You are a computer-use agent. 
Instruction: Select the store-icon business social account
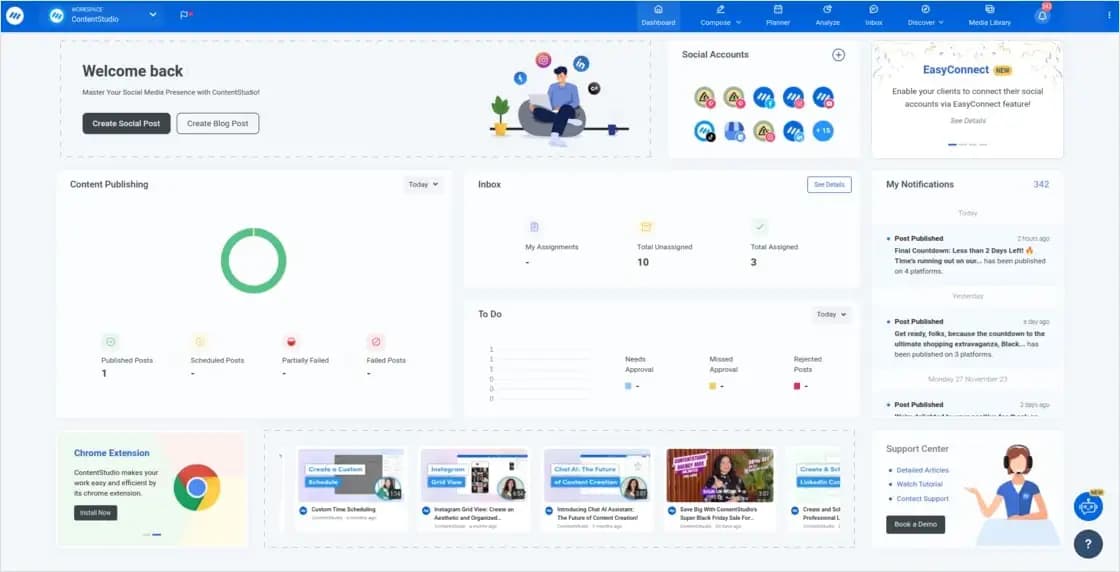(x=734, y=131)
